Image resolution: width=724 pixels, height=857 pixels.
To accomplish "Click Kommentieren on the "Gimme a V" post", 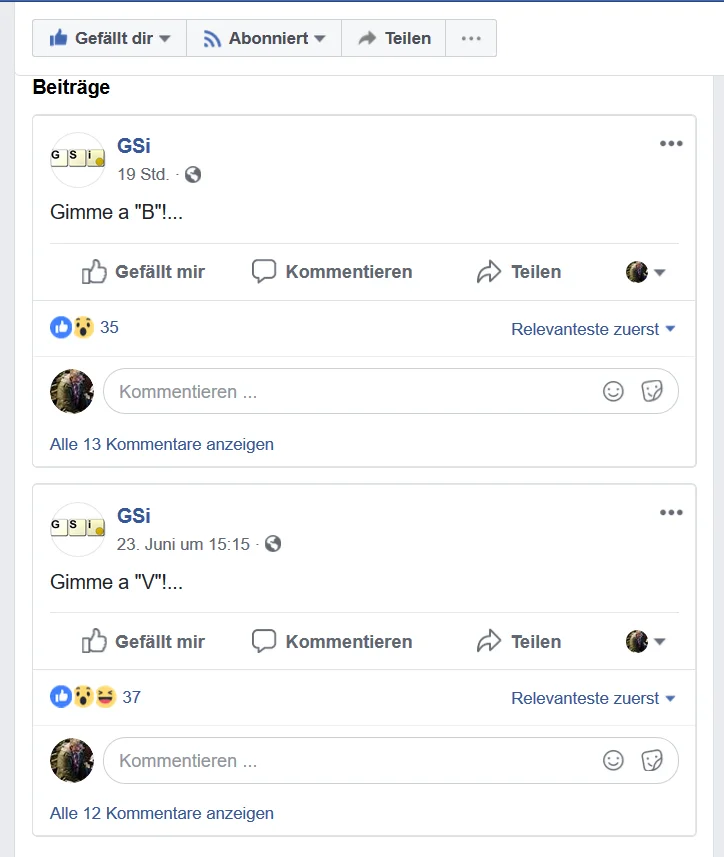I will pos(332,642).
